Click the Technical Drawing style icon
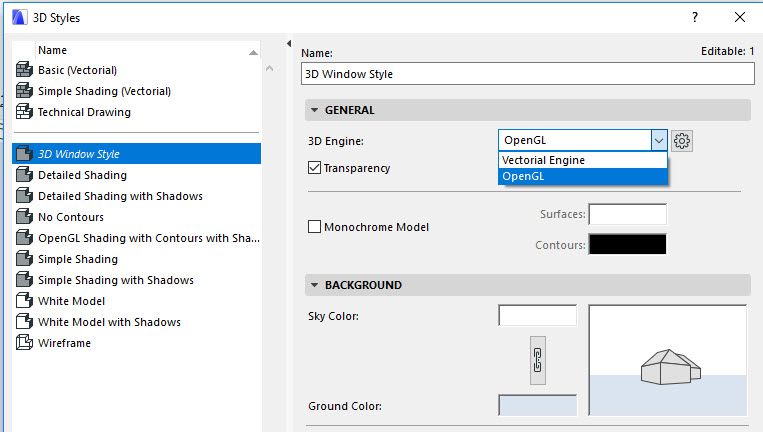 pos(25,112)
